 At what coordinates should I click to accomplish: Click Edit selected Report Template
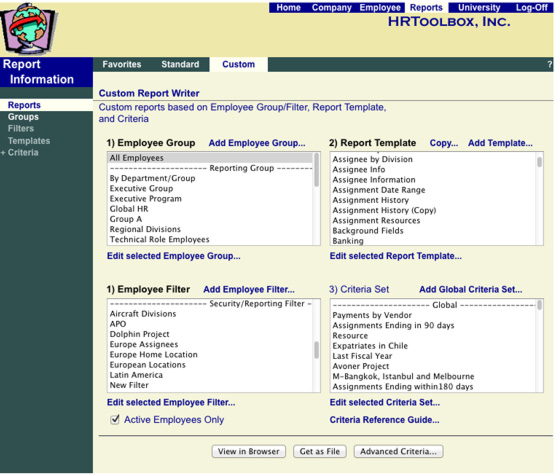[395, 256]
